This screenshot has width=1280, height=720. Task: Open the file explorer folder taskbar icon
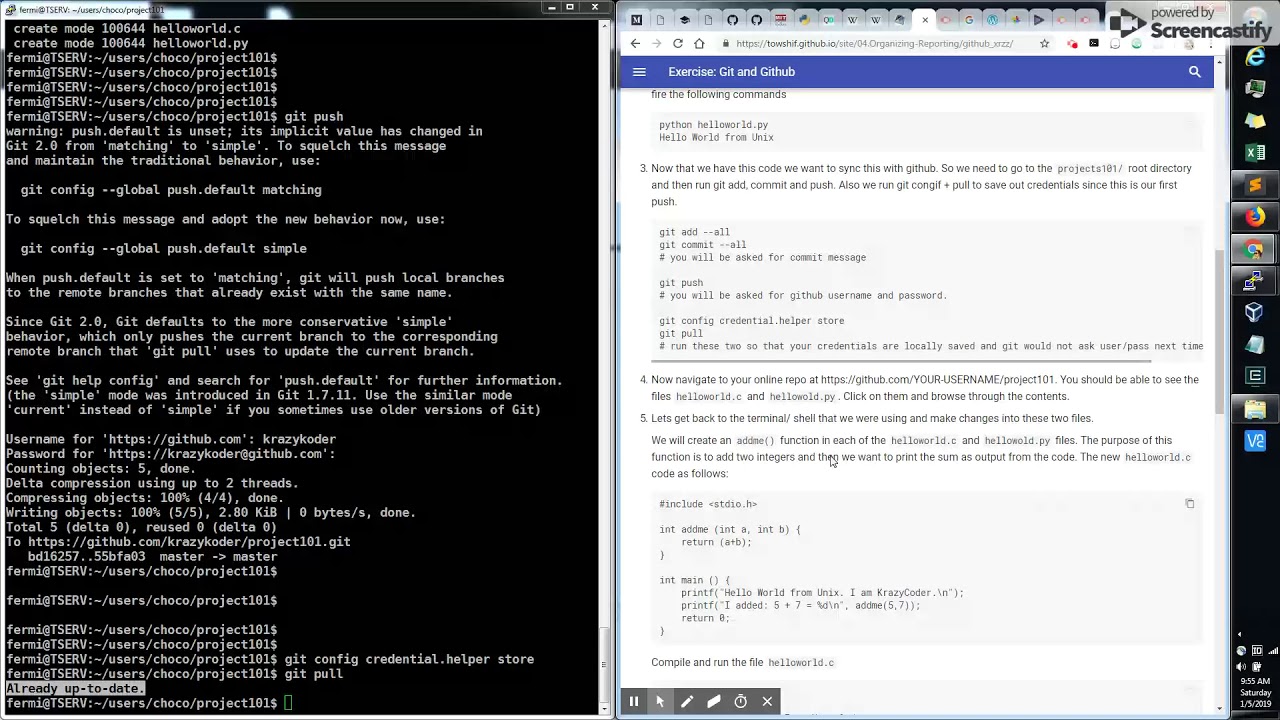[1255, 409]
